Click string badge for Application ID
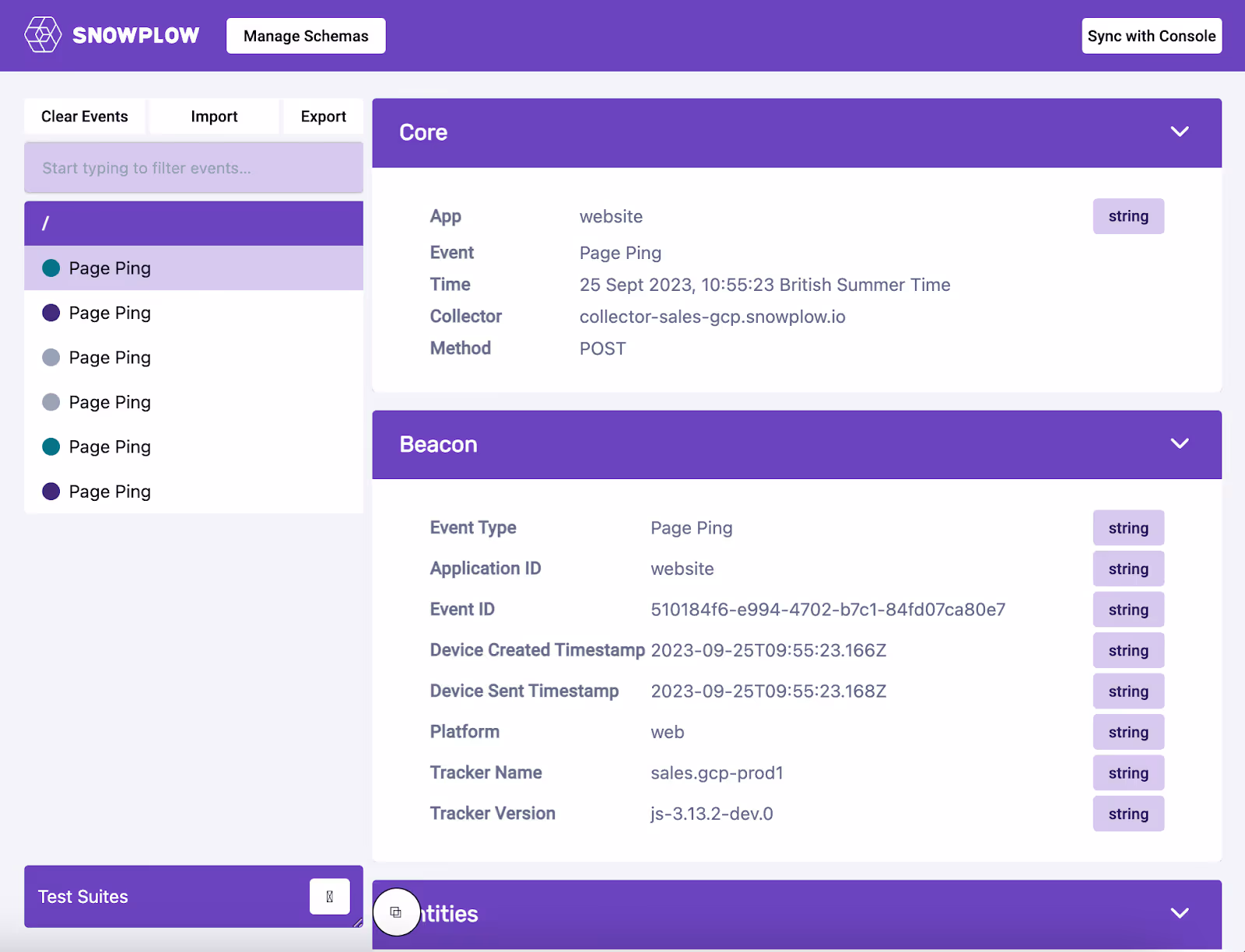The width and height of the screenshot is (1245, 952). 1128,569
